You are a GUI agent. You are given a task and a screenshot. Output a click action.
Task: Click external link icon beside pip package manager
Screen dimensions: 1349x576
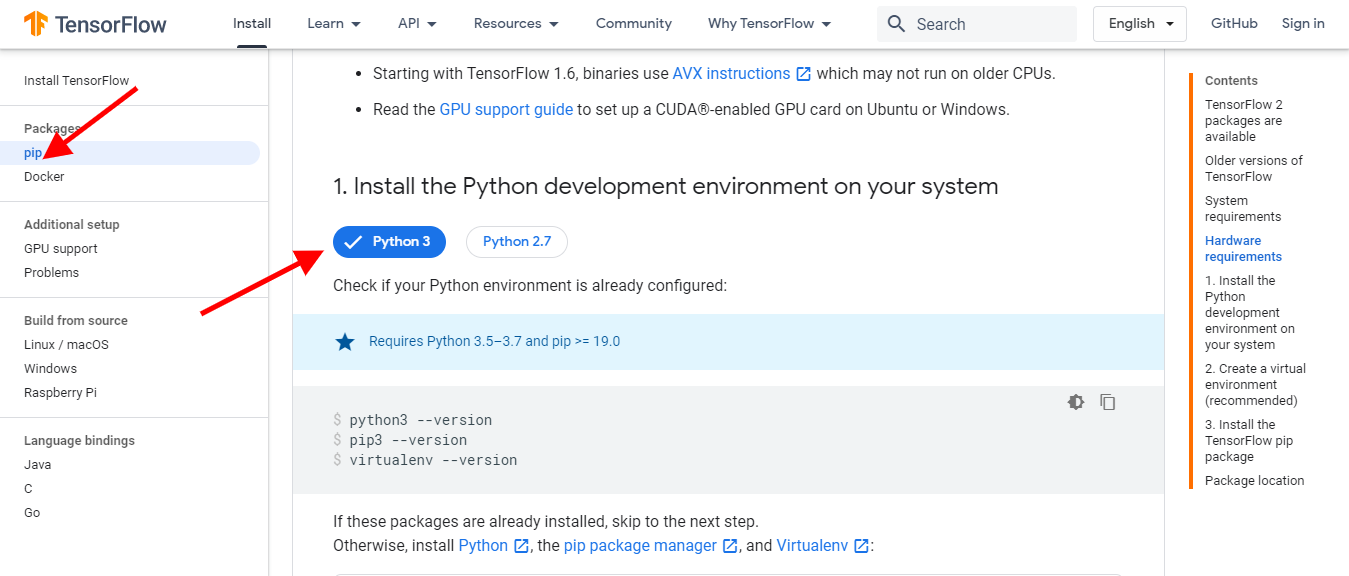(x=730, y=546)
